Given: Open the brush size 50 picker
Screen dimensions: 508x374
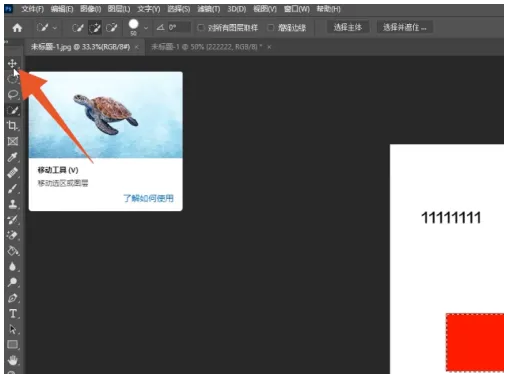Looking at the screenshot, I should pyautogui.click(x=133, y=27).
